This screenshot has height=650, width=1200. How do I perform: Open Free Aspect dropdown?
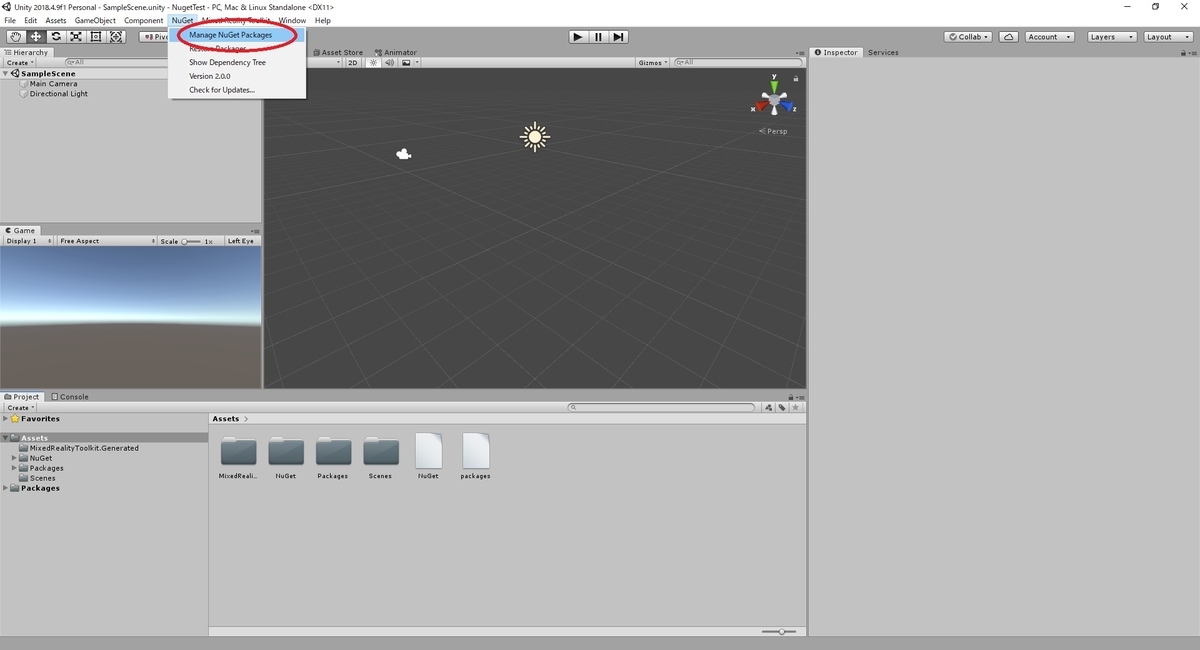107,241
